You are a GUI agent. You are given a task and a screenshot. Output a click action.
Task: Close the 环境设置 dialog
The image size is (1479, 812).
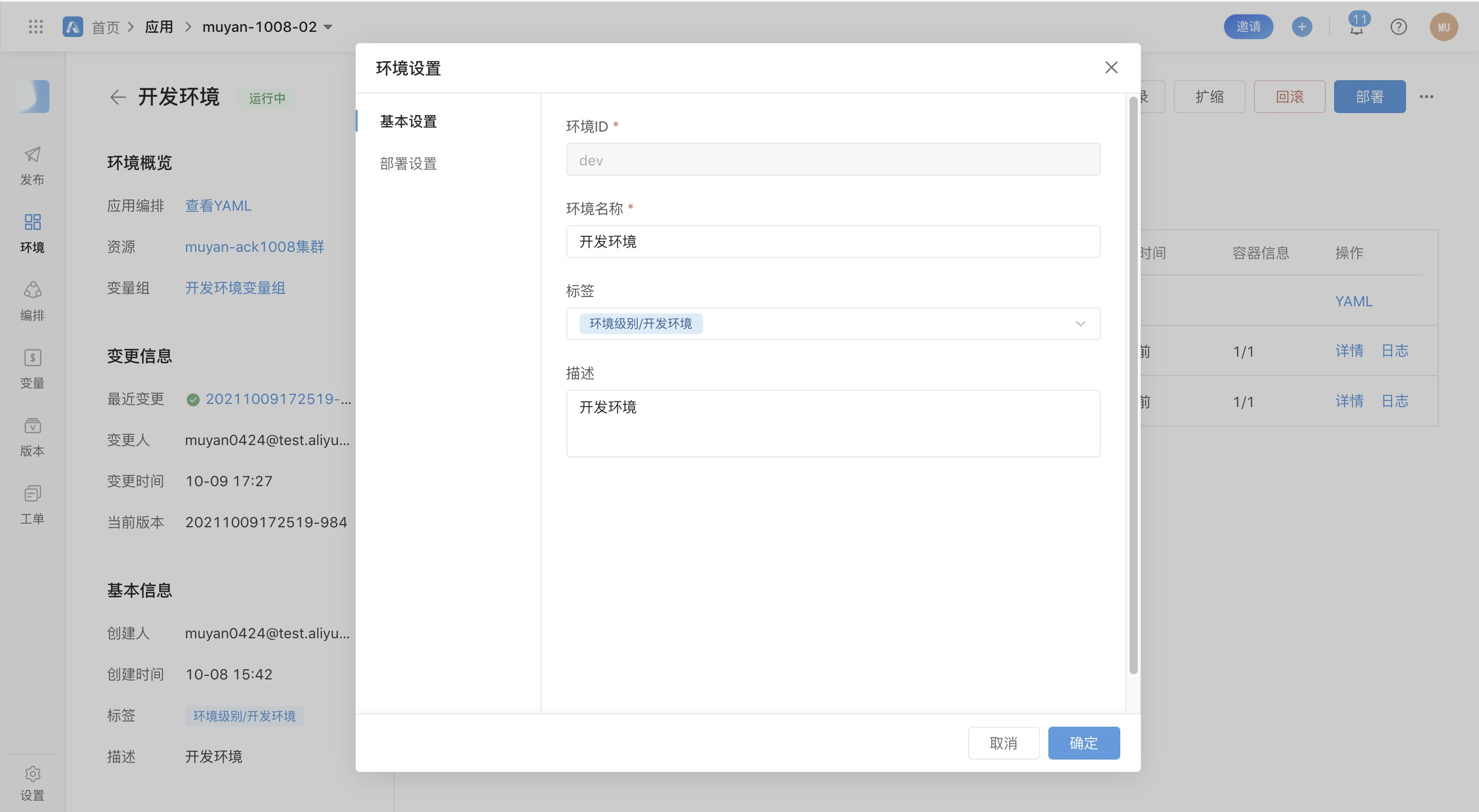(x=1111, y=67)
